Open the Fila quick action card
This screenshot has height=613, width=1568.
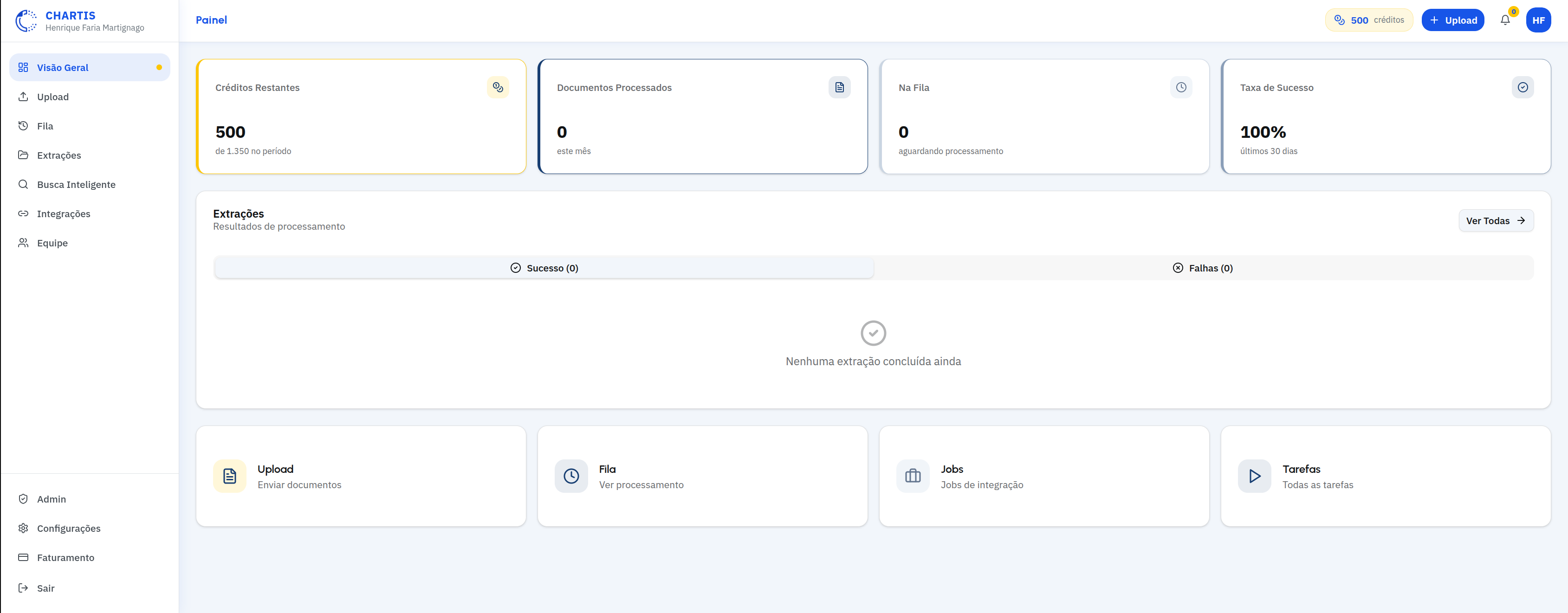point(702,476)
